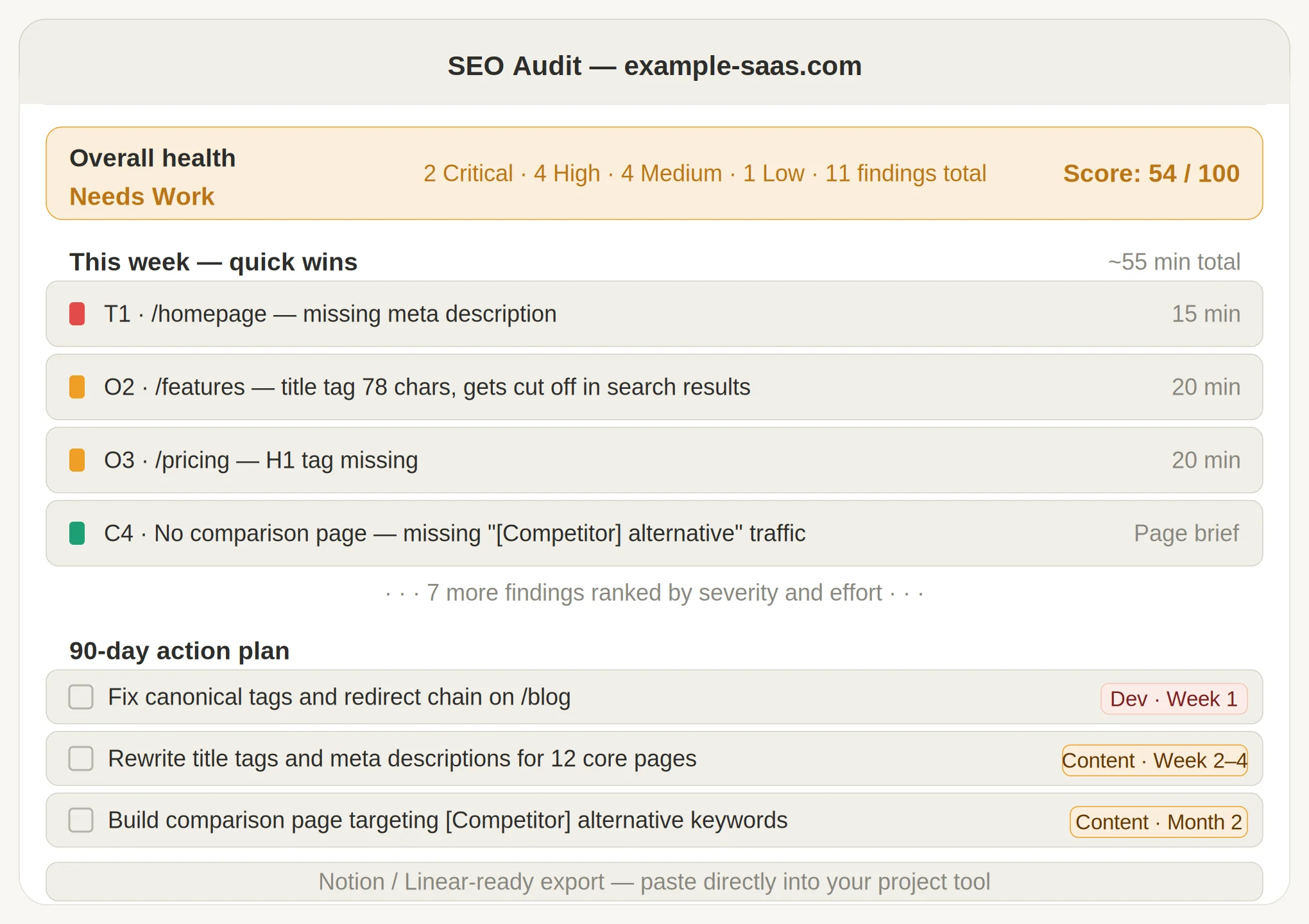Check the Rewrite title tags task checkbox
This screenshot has height=924, width=1309.
tap(81, 758)
